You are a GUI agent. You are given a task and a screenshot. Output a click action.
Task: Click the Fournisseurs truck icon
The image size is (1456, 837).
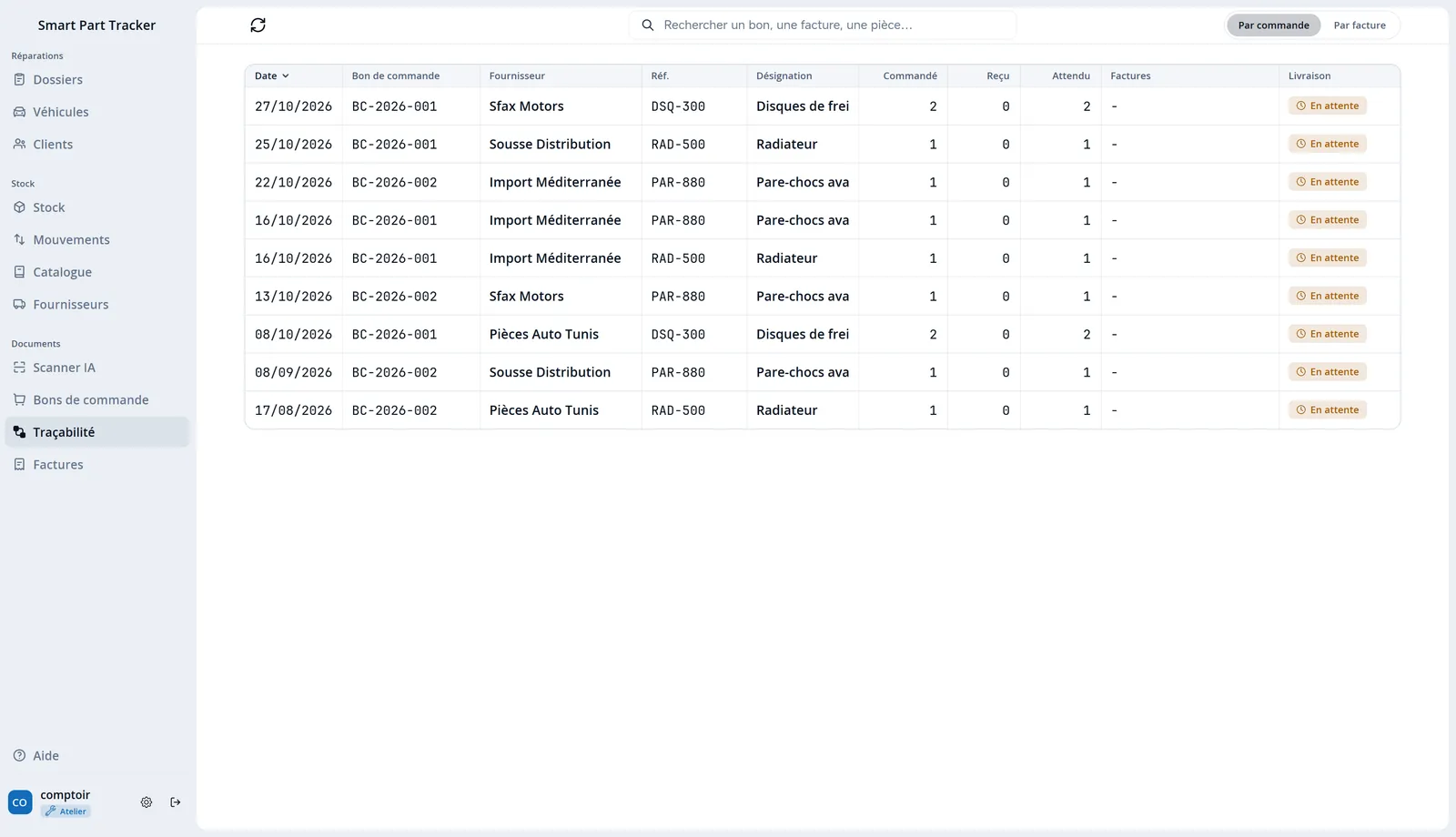point(19,305)
